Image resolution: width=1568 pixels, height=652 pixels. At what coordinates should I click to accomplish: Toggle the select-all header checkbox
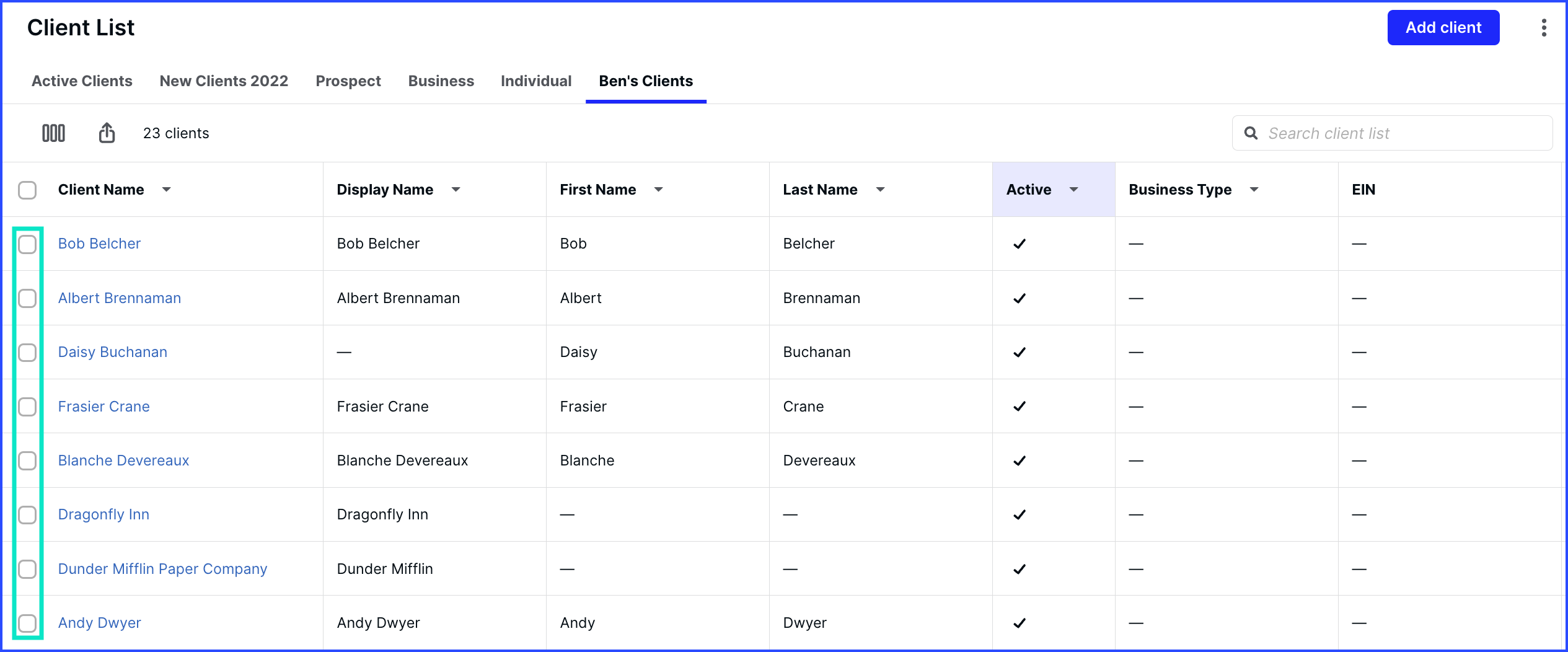(27, 190)
